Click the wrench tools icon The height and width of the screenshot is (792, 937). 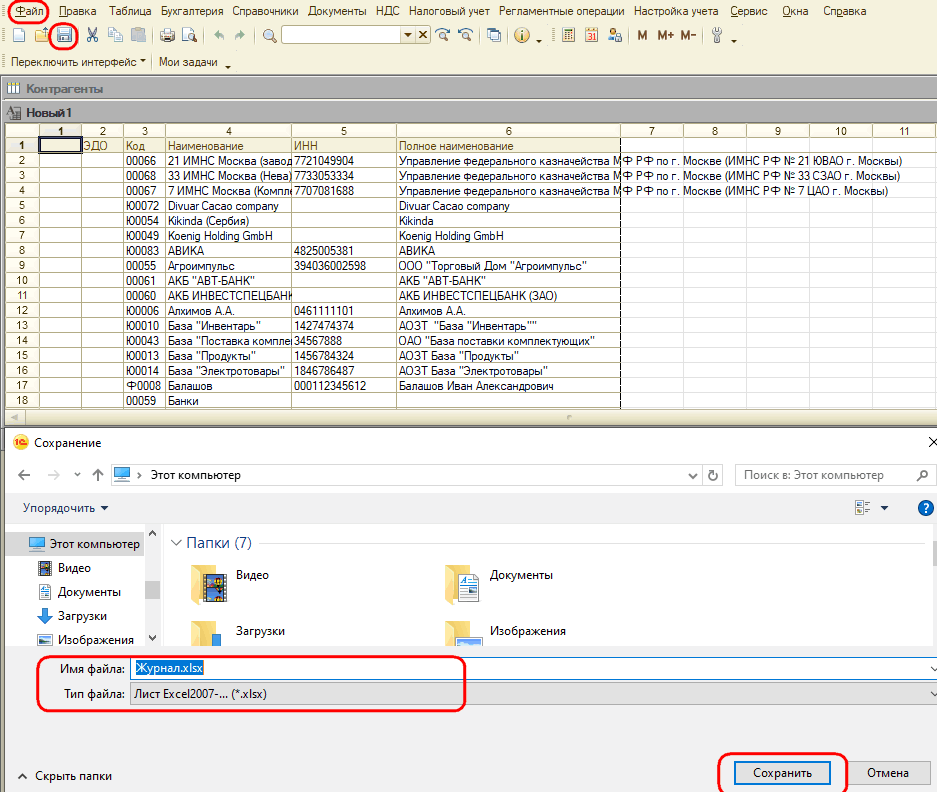tap(717, 35)
